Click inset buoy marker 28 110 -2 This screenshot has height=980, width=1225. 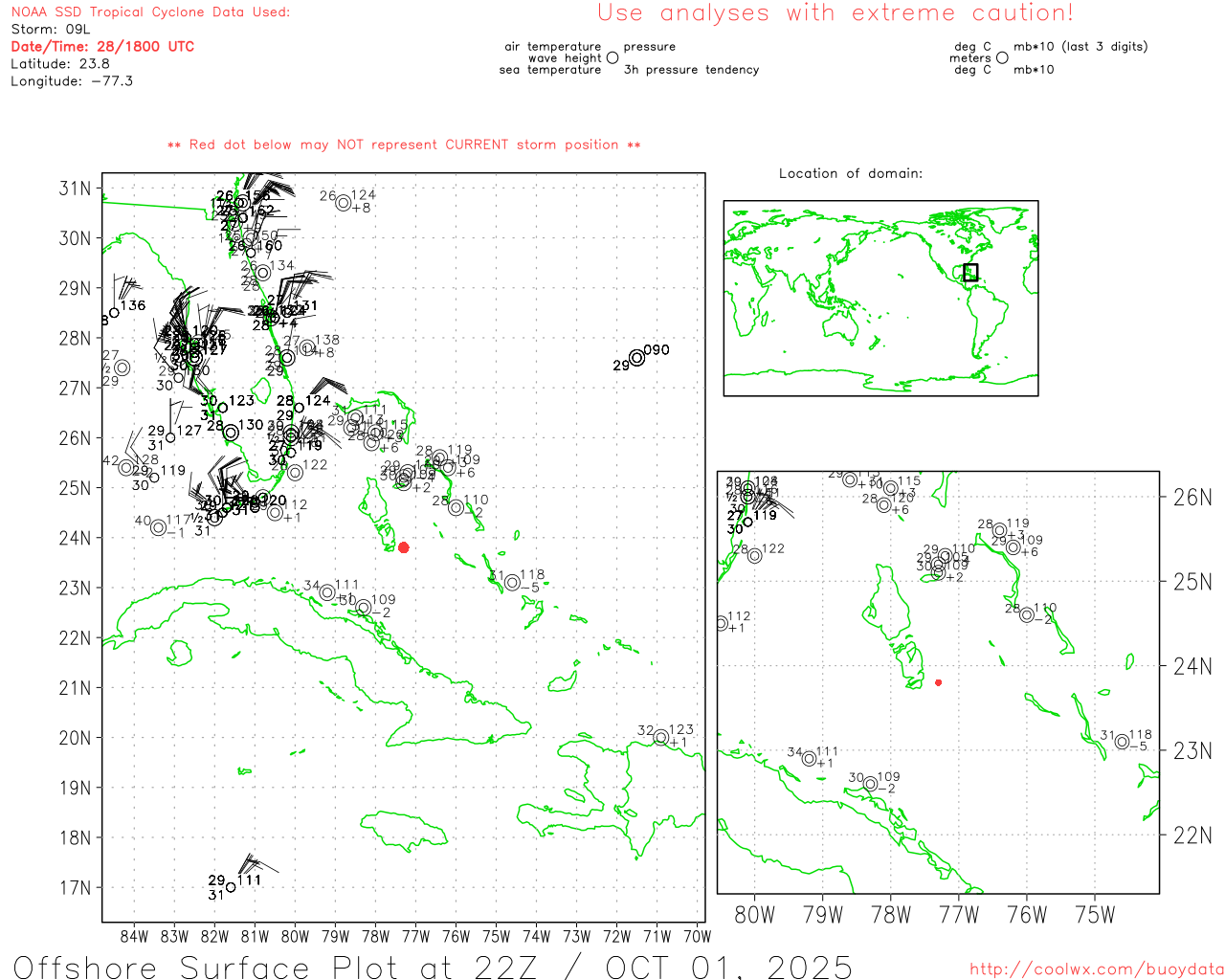click(x=1026, y=614)
